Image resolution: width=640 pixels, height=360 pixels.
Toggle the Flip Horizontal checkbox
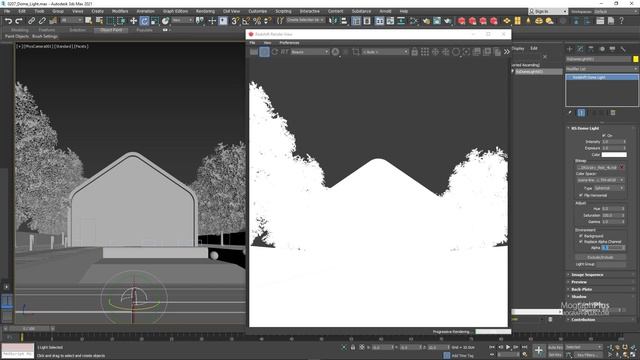[x=581, y=196]
